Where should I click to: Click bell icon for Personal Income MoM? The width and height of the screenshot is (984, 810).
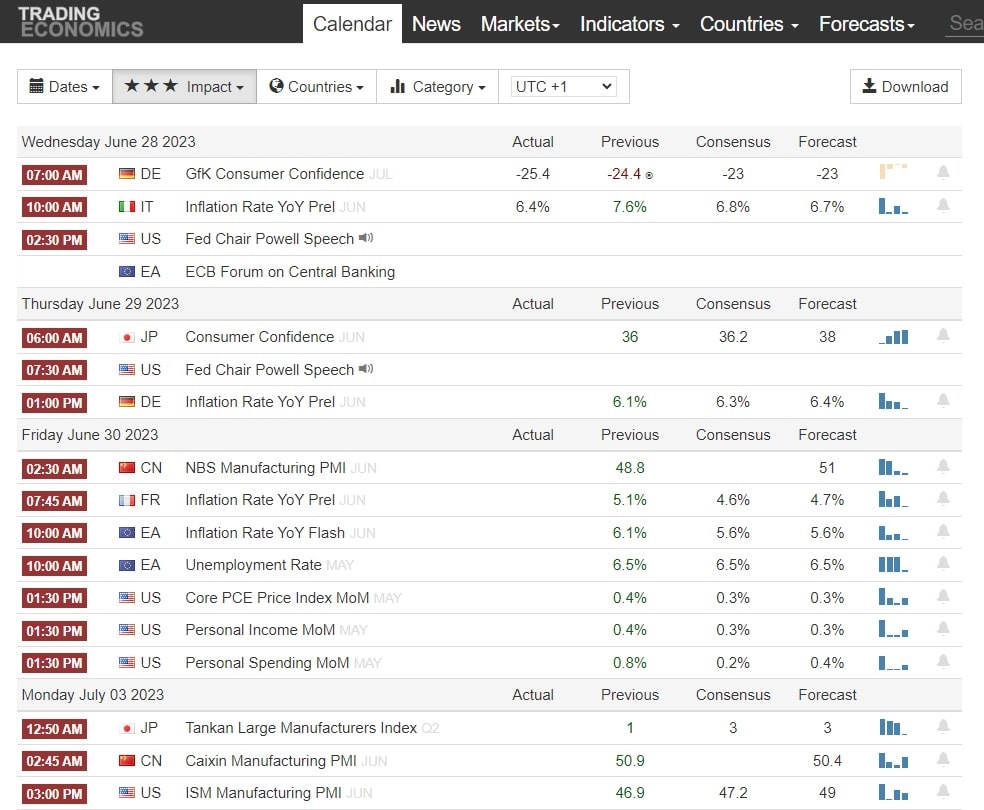pyautogui.click(x=943, y=629)
